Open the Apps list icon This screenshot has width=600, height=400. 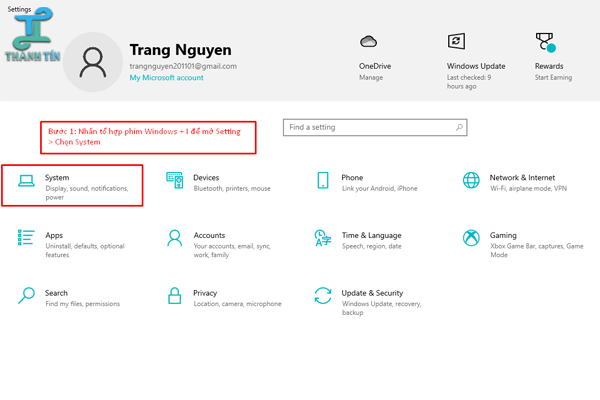click(x=26, y=237)
